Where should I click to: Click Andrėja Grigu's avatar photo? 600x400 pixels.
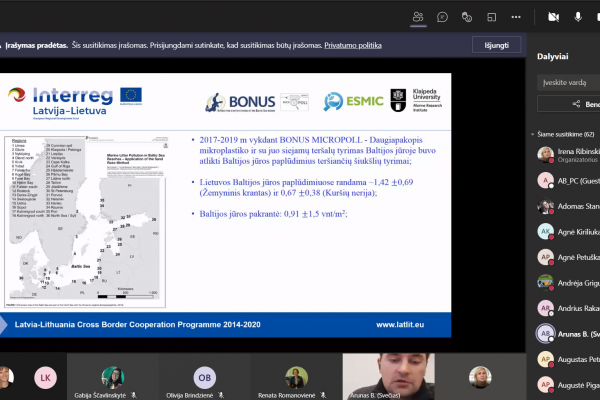pyautogui.click(x=545, y=283)
